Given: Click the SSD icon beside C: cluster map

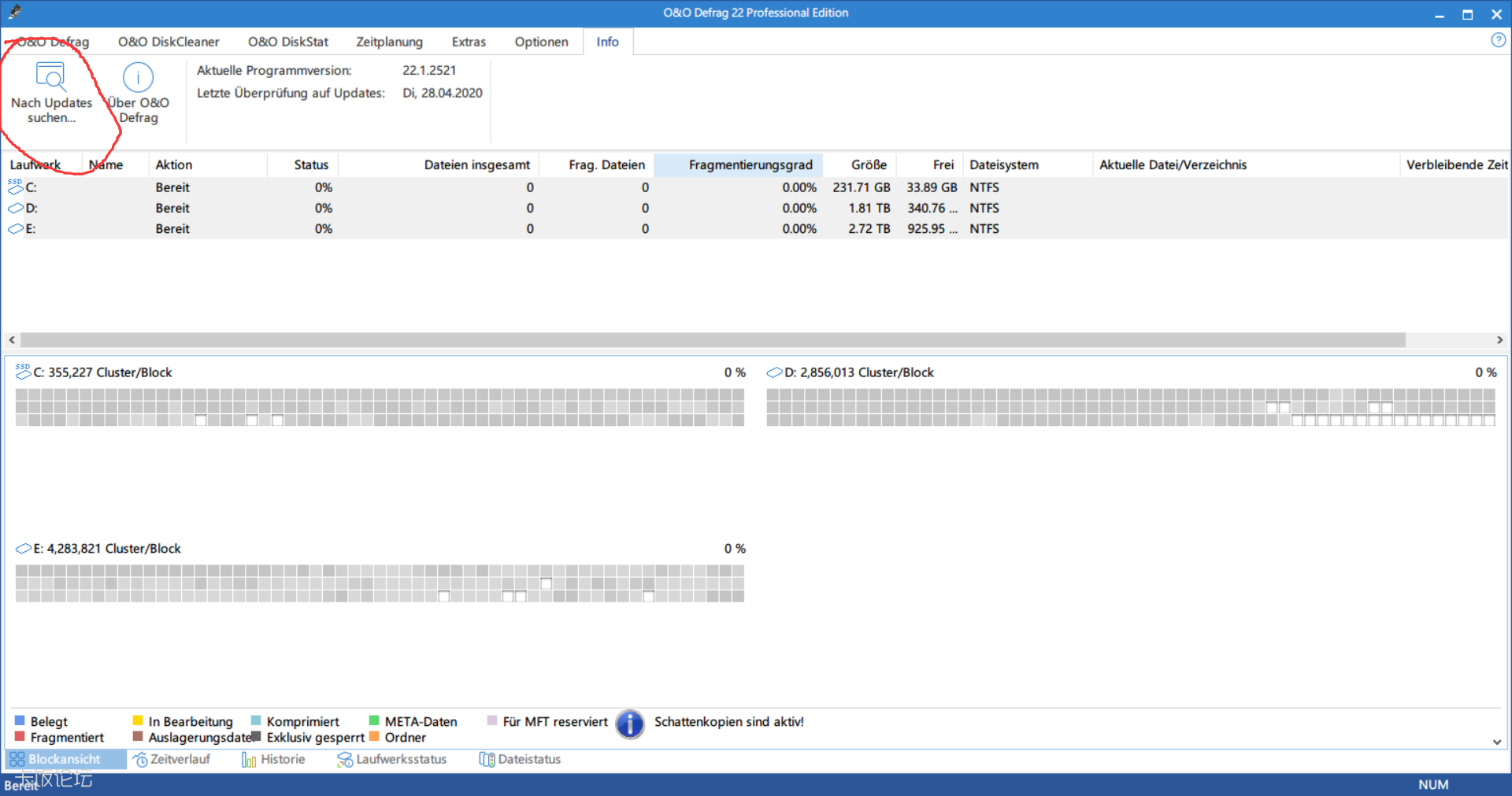Looking at the screenshot, I should click(x=23, y=372).
